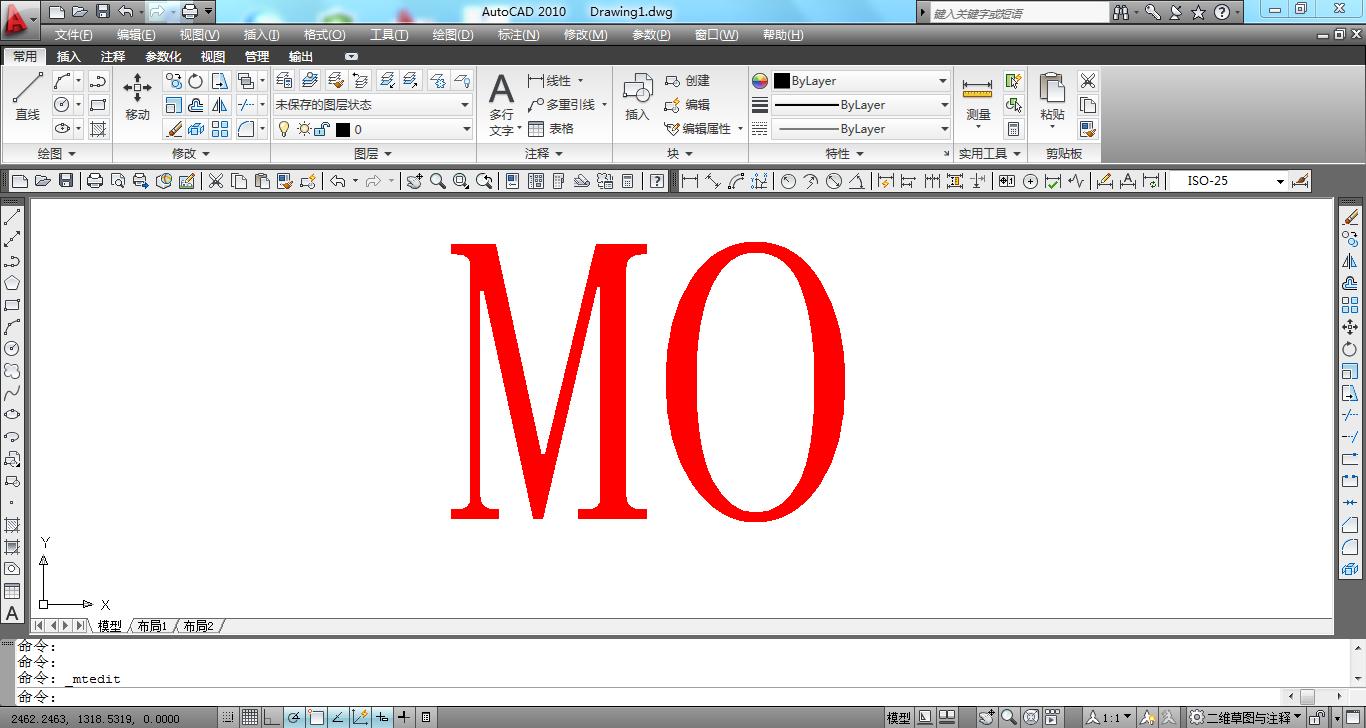Open the workspace dropdown 二维草图与注释
Image resolution: width=1366 pixels, height=728 pixels.
[1245, 717]
